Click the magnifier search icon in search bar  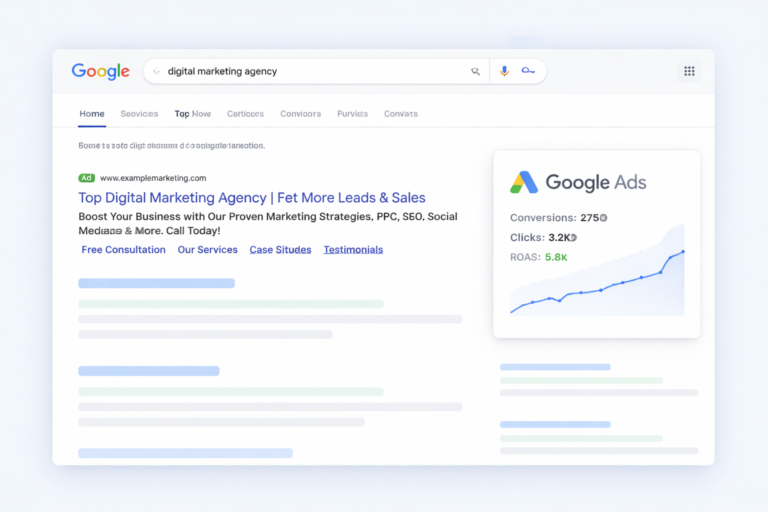[475, 71]
